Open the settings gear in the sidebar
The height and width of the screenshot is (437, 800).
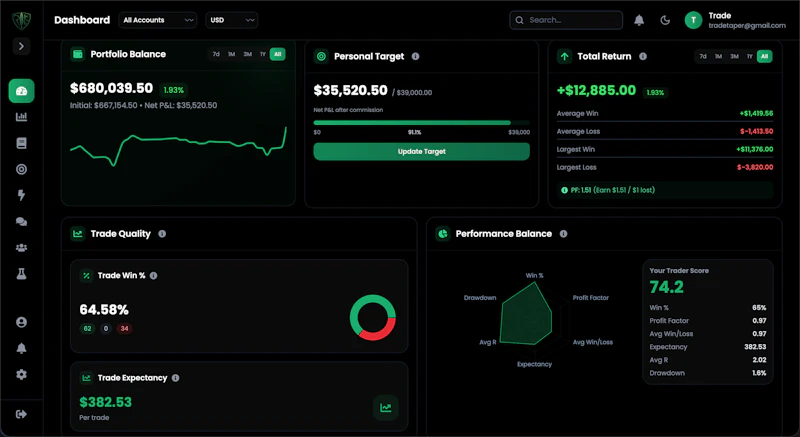(x=21, y=374)
